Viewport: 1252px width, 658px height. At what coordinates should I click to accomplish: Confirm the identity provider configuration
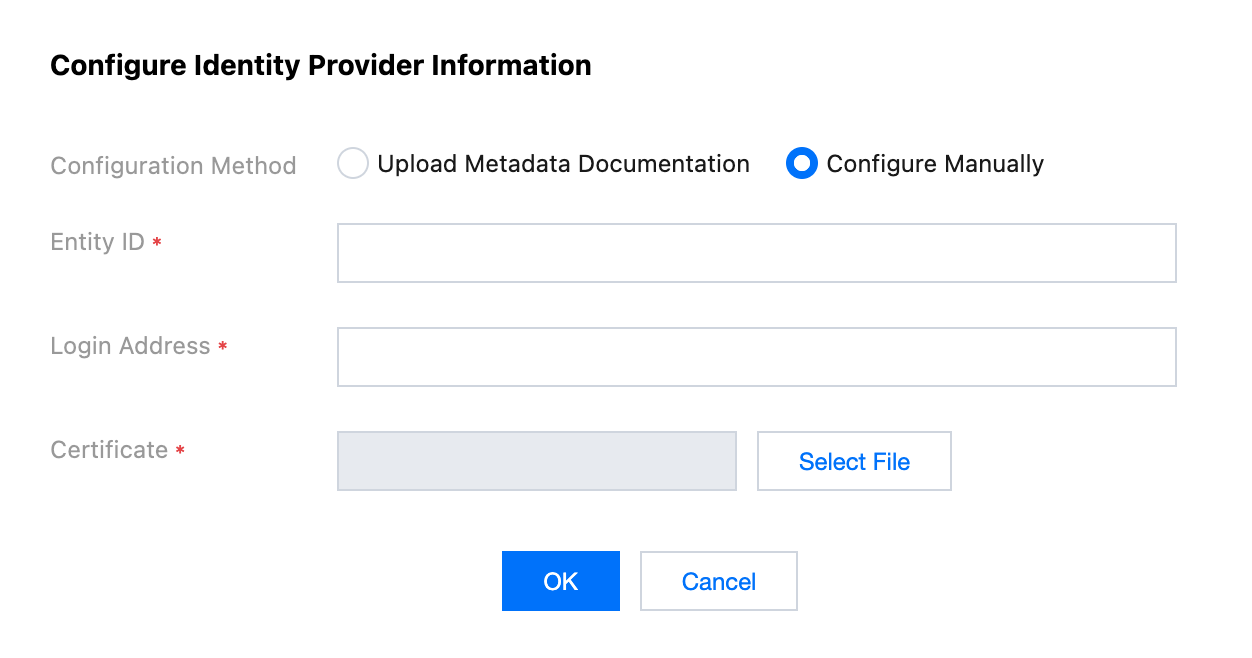[x=560, y=581]
